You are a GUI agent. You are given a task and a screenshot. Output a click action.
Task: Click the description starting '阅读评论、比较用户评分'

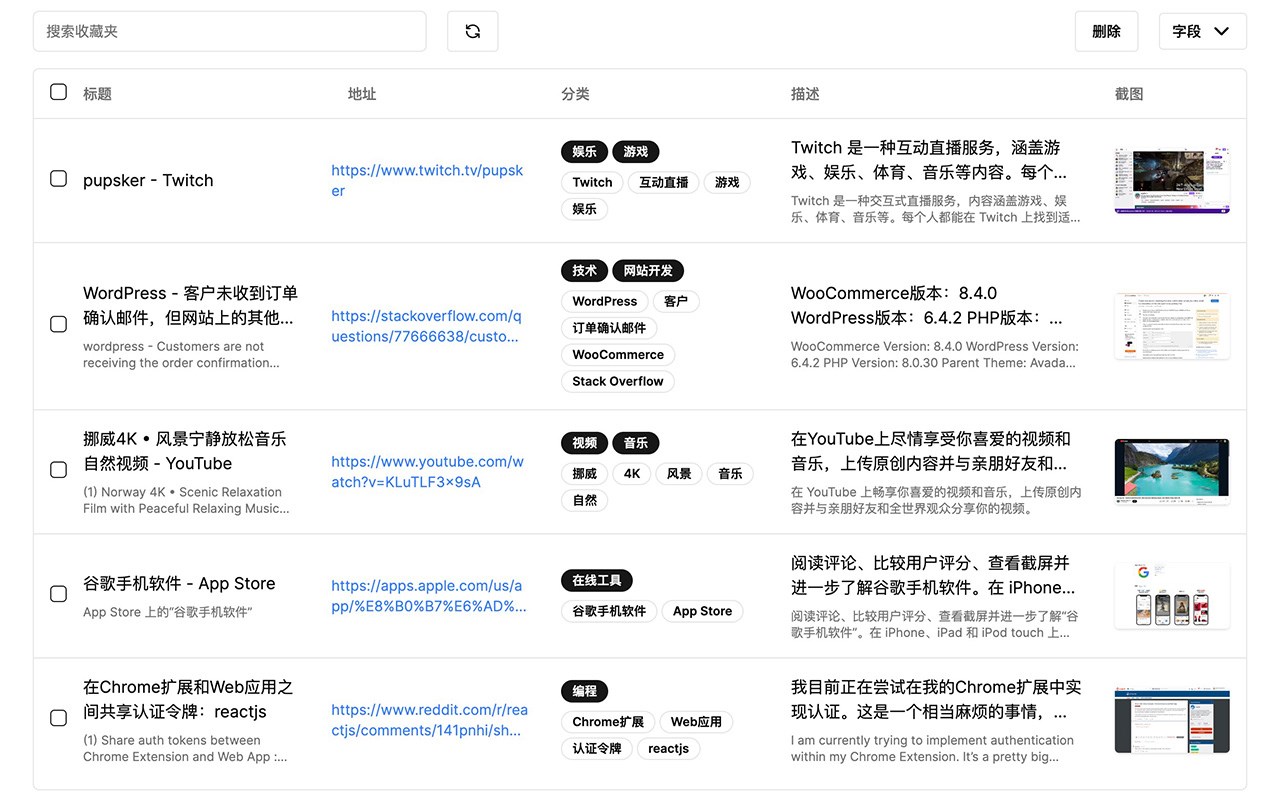tap(933, 575)
